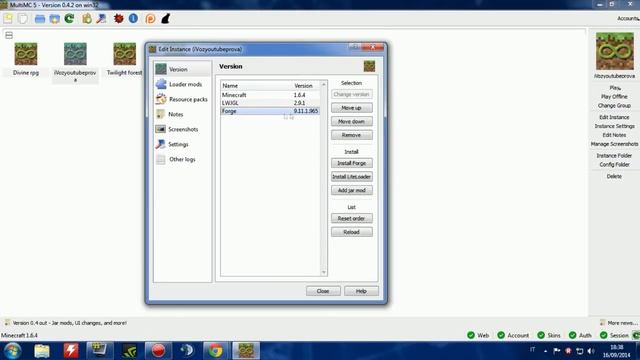
Task: Click the orange Patreon toolbar icon
Action: coord(150,19)
